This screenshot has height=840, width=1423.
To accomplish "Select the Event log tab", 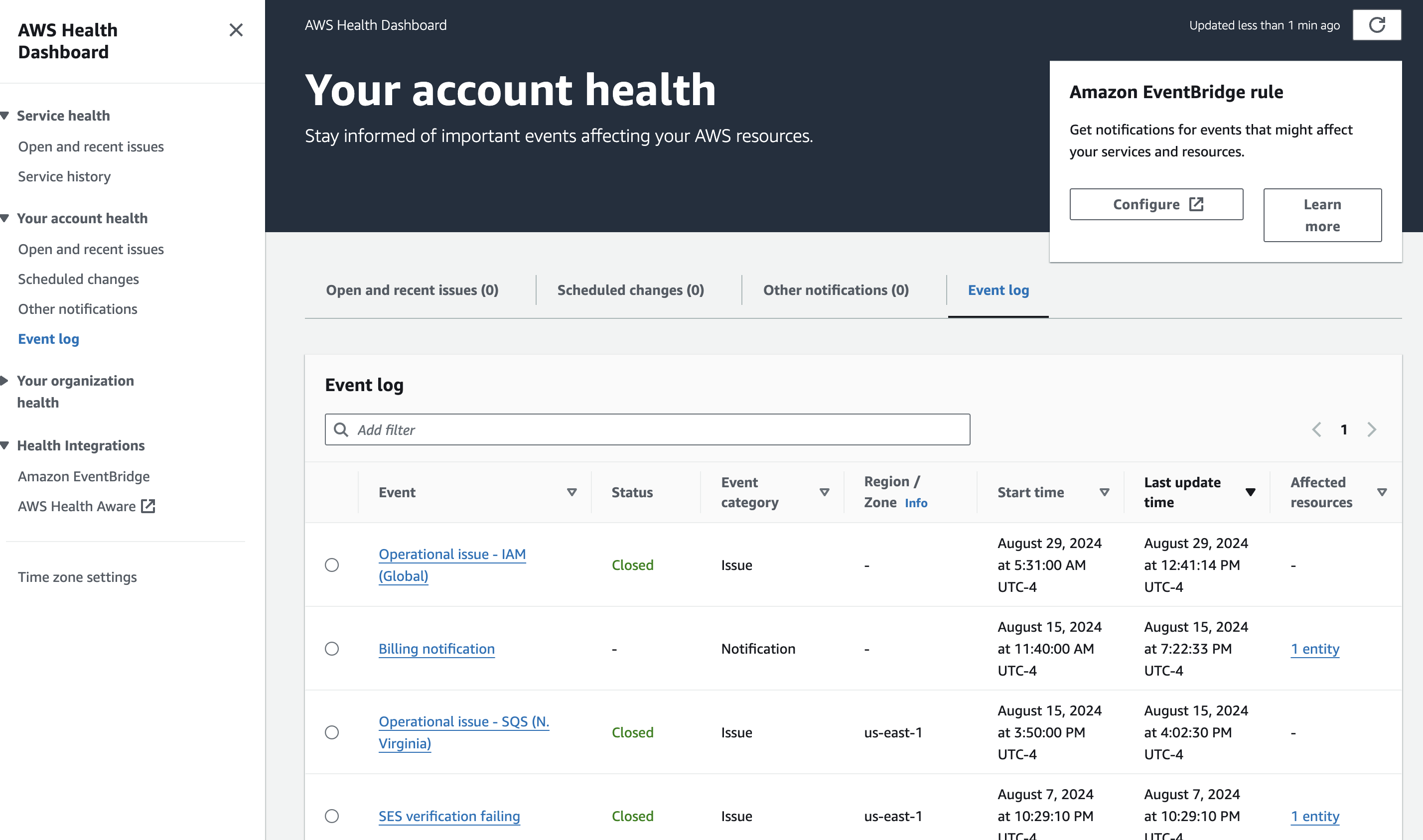I will click(x=998, y=290).
